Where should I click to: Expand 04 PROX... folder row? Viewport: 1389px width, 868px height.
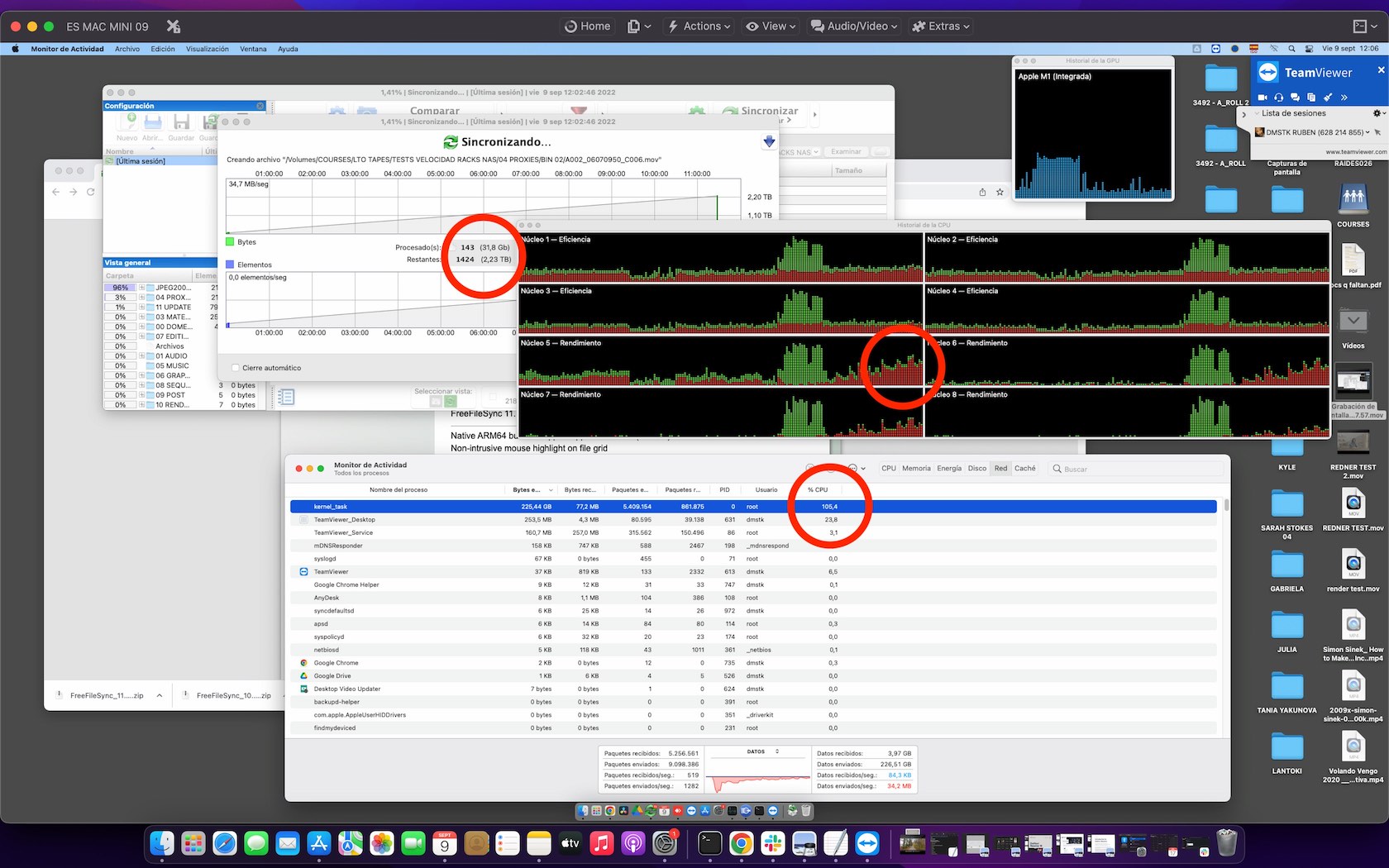click(x=141, y=298)
